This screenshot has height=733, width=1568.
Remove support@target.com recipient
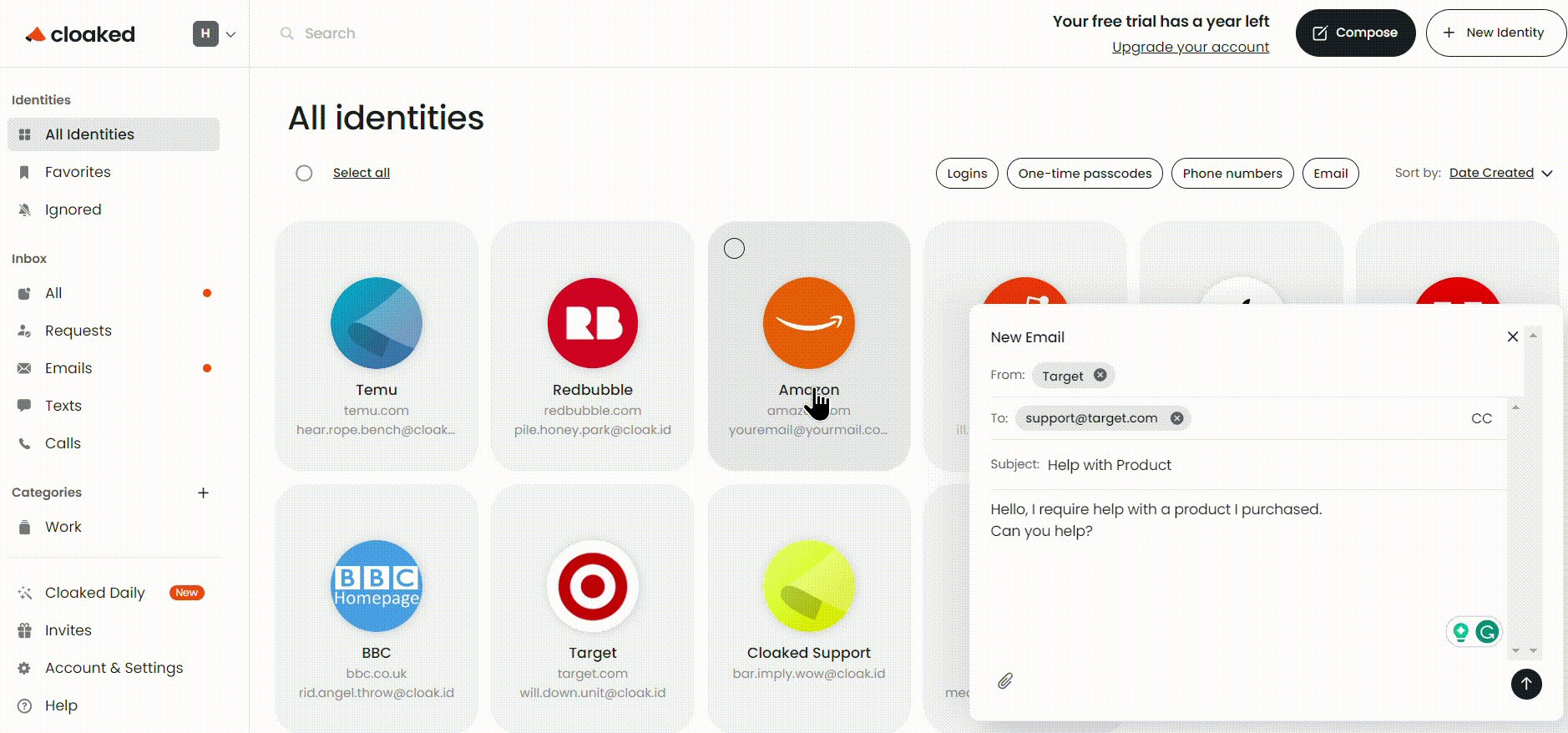coord(1176,418)
